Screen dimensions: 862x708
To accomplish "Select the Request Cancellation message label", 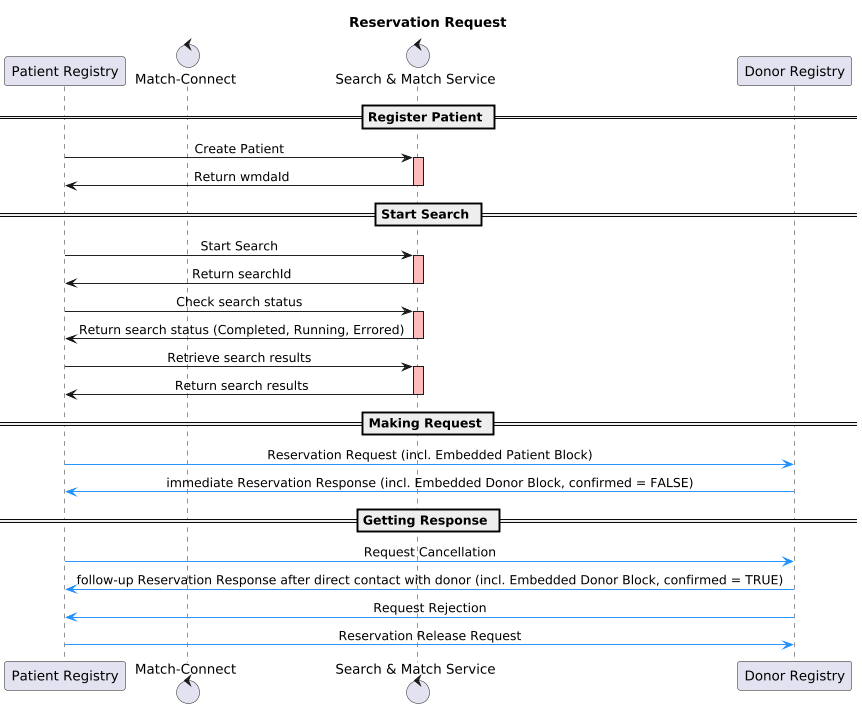I will [429, 552].
